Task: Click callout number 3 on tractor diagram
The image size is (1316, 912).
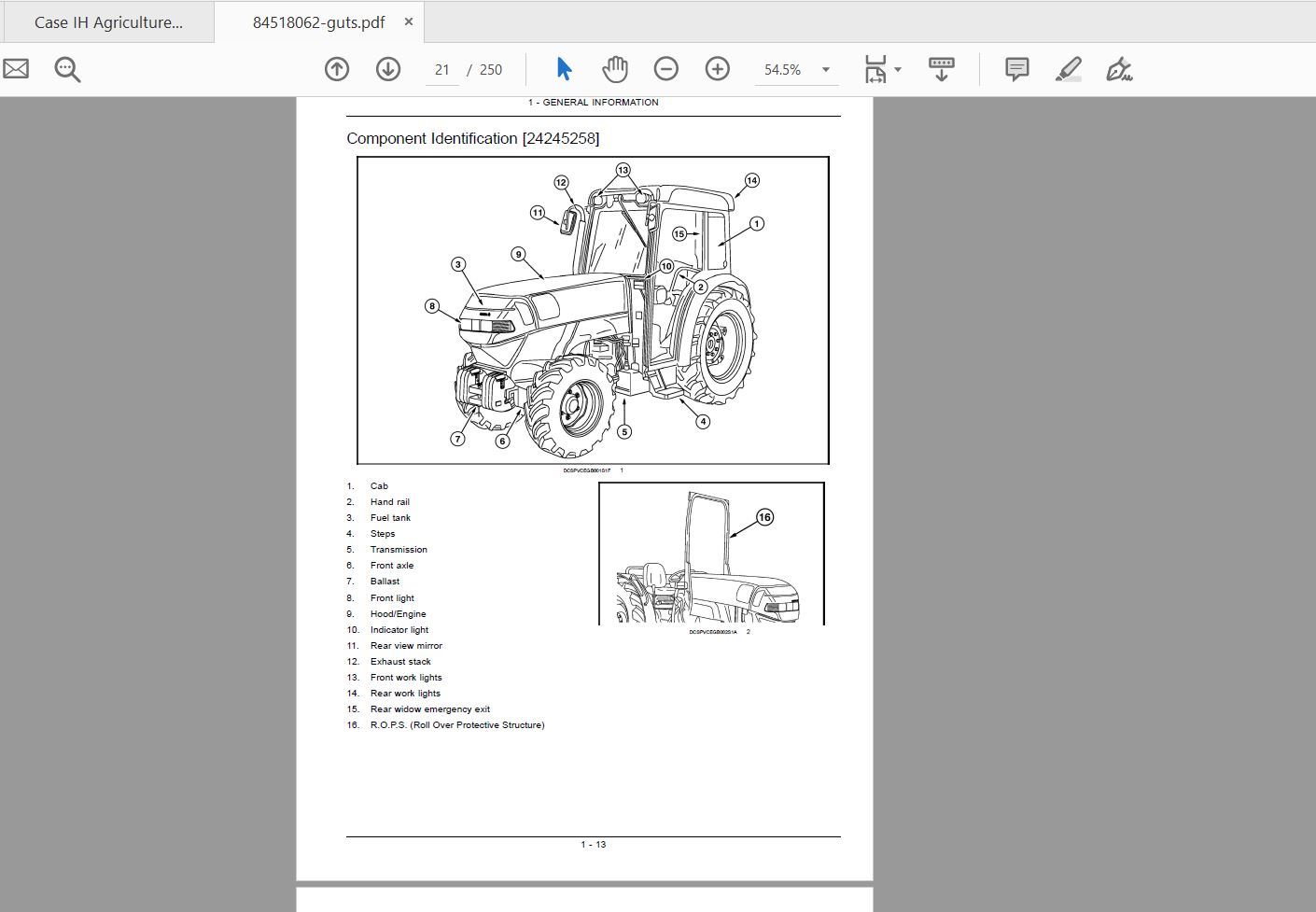Action: tap(457, 264)
